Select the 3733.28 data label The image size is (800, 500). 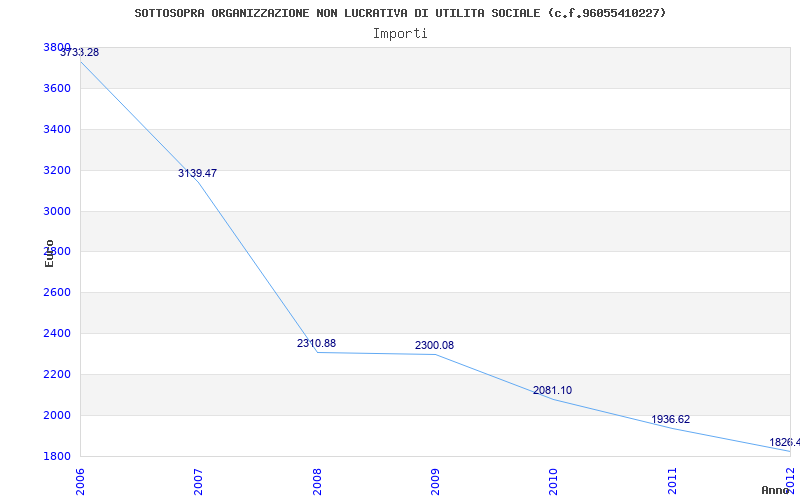80,52
